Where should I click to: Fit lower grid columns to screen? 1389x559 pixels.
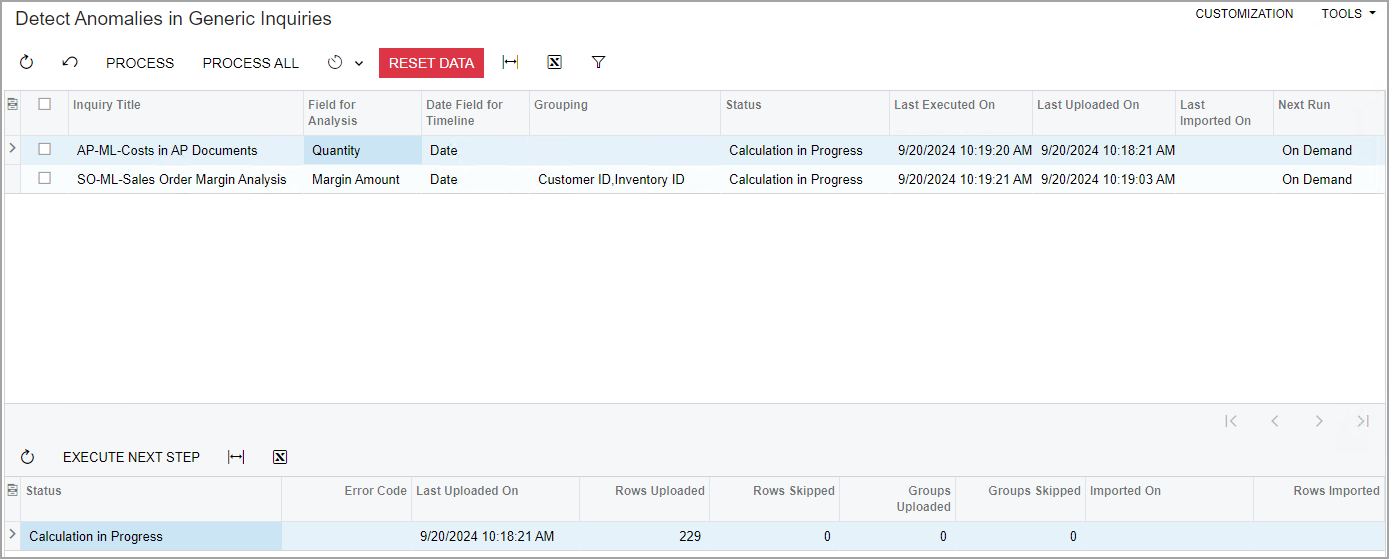[236, 457]
